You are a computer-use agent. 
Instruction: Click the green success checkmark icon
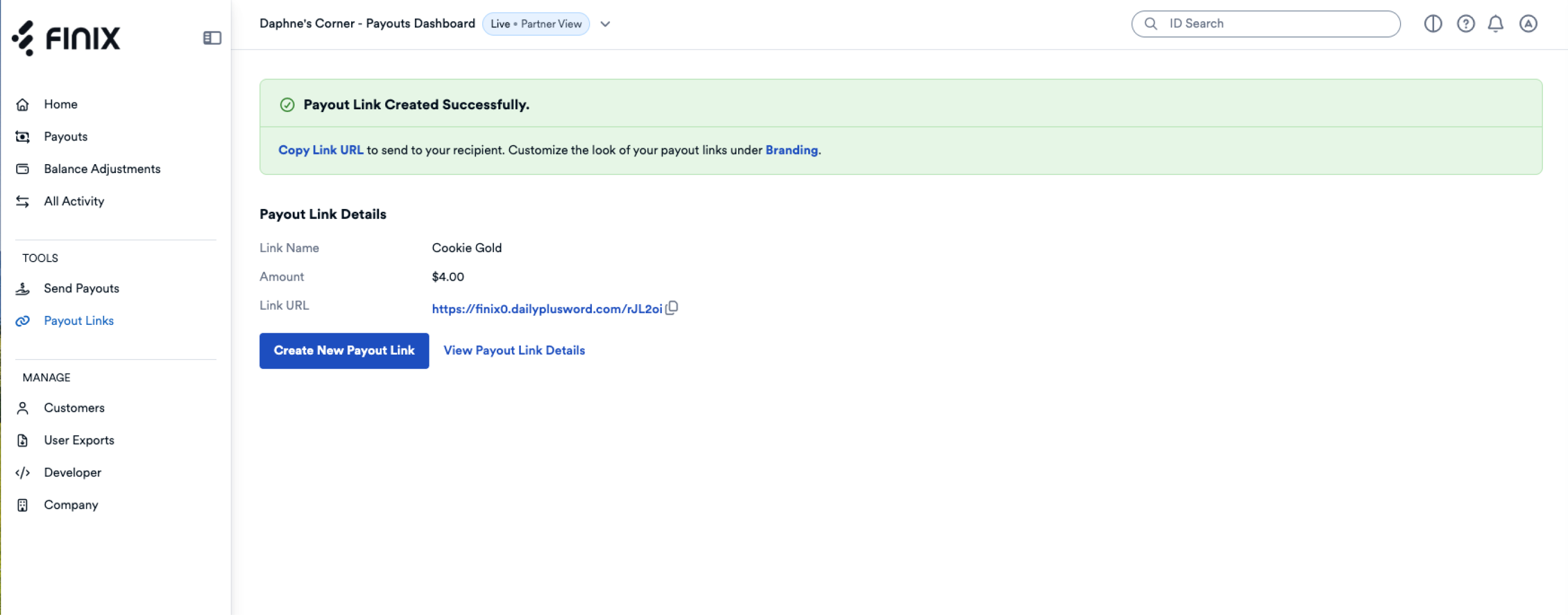coord(287,105)
